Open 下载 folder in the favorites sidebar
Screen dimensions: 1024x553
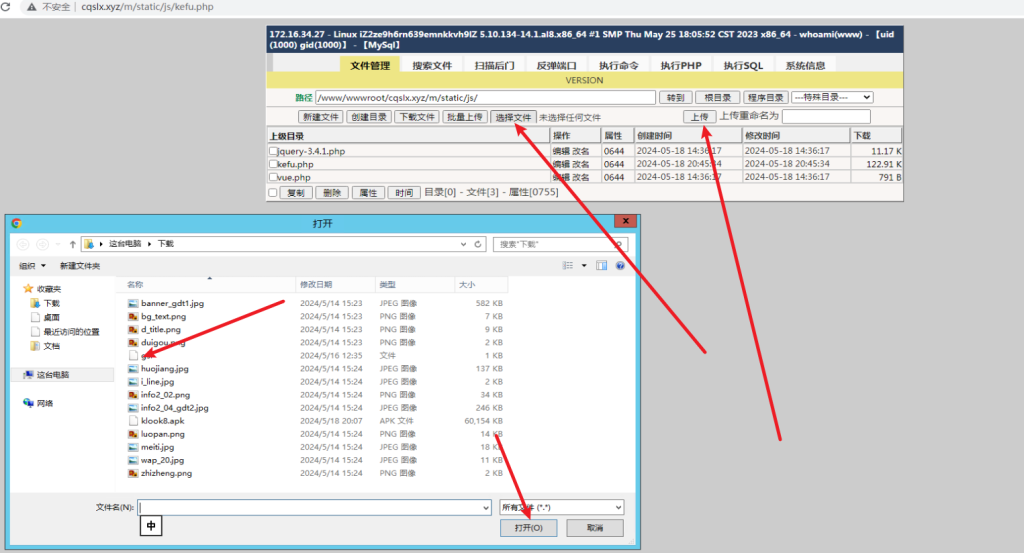pos(51,303)
